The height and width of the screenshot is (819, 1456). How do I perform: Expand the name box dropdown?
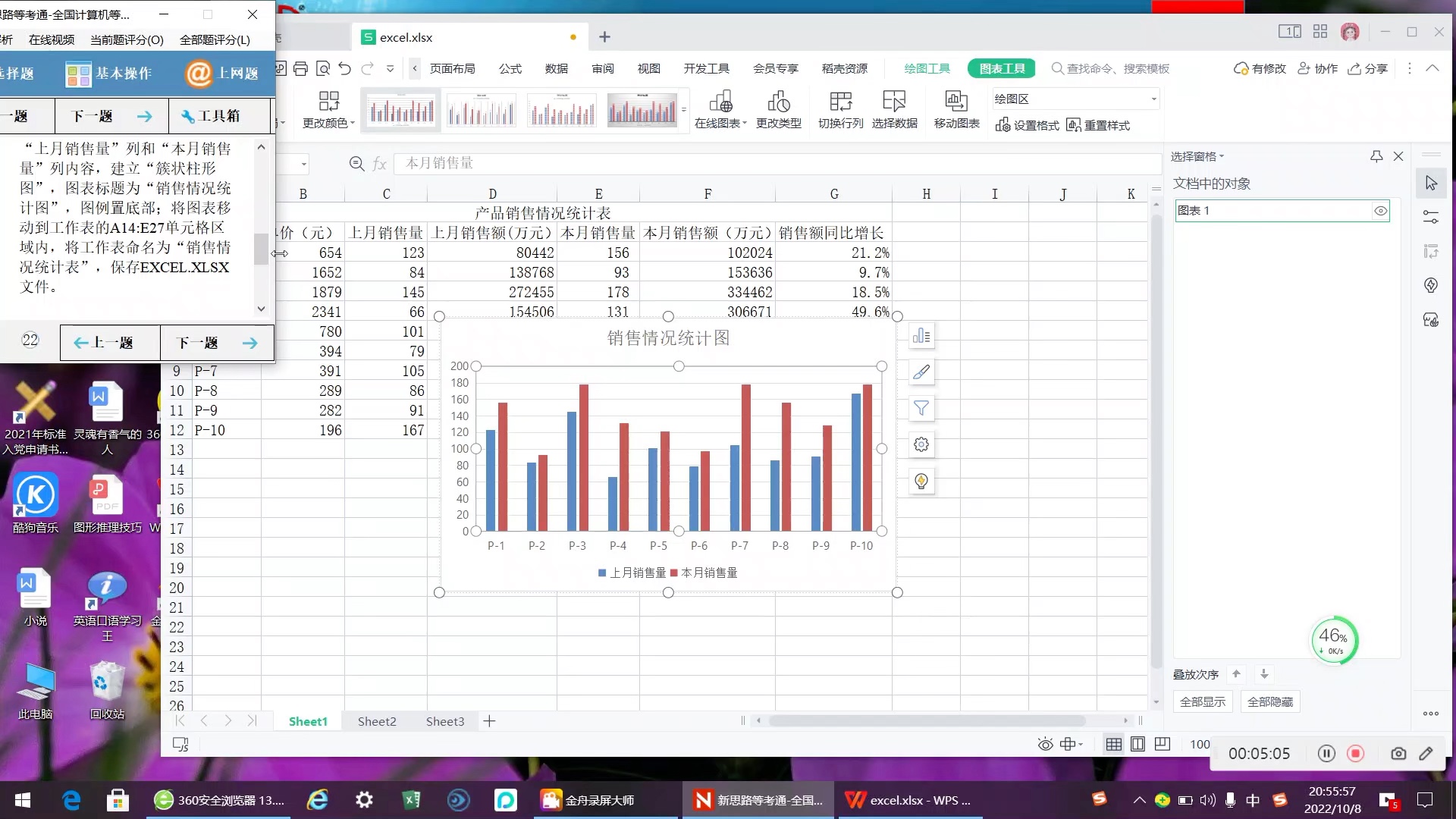point(304,164)
